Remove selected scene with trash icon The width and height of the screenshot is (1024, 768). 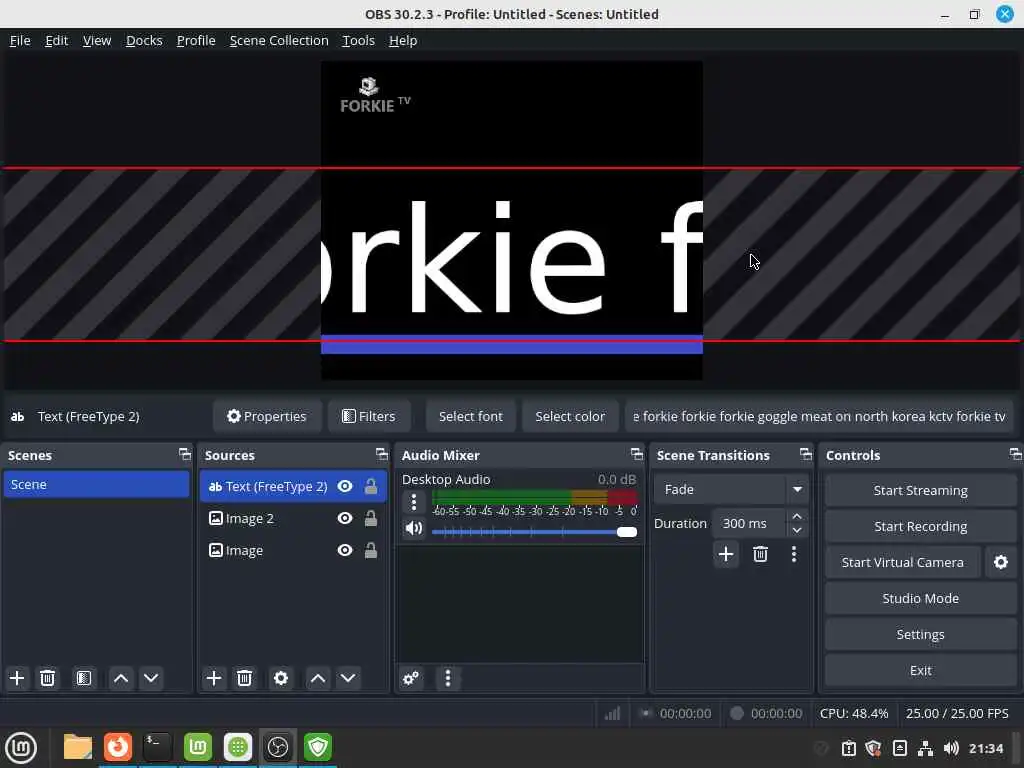click(x=48, y=678)
